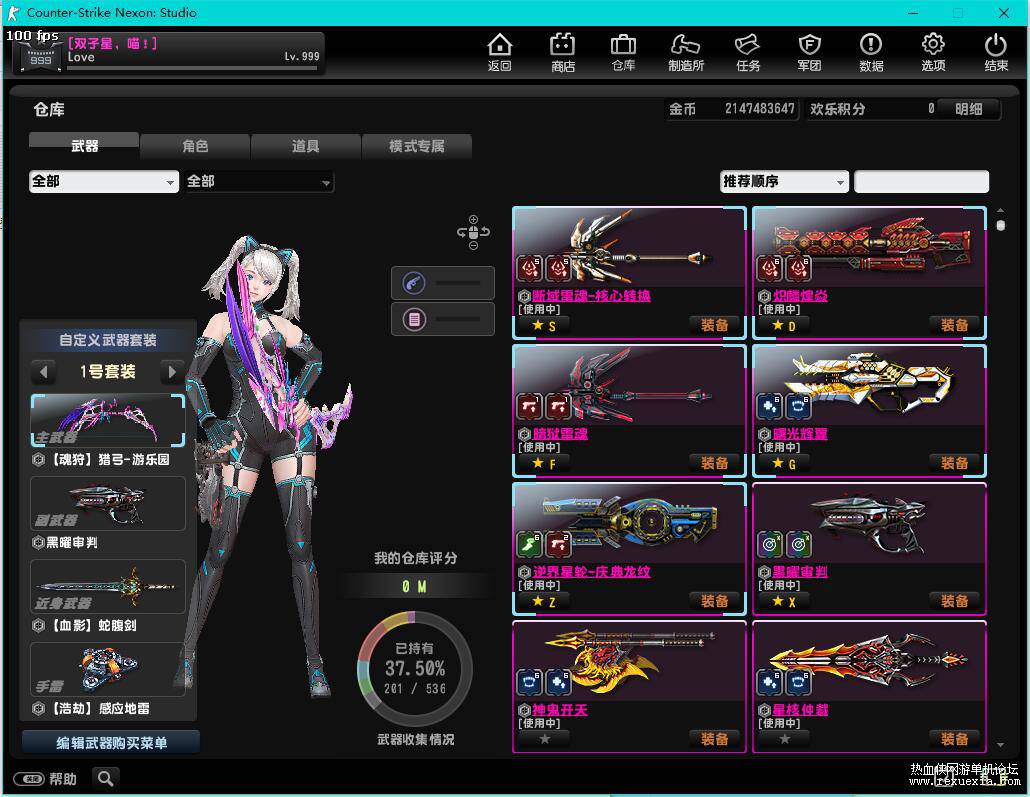
Task: Open the first 全部 category dropdown
Action: click(104, 181)
